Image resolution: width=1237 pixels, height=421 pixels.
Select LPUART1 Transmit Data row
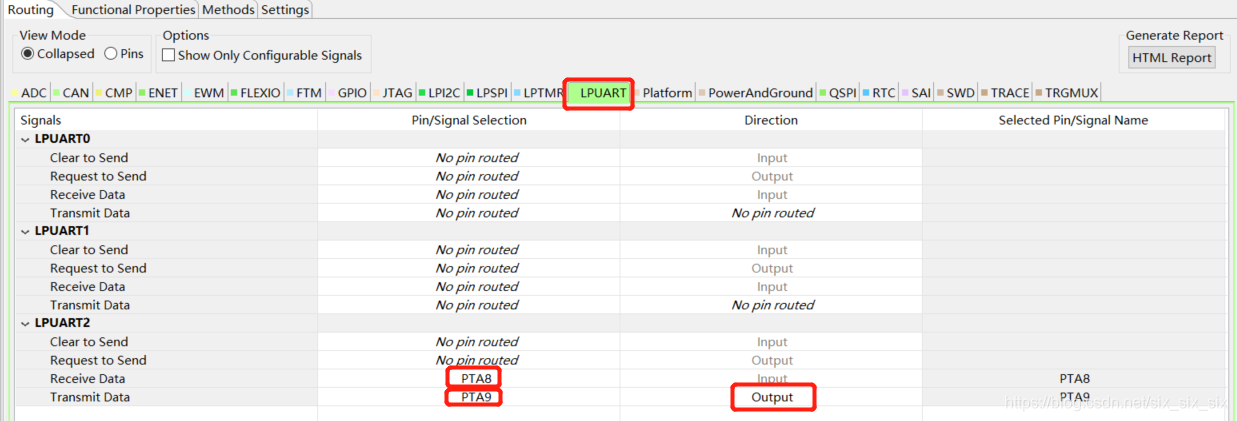[x=619, y=305]
